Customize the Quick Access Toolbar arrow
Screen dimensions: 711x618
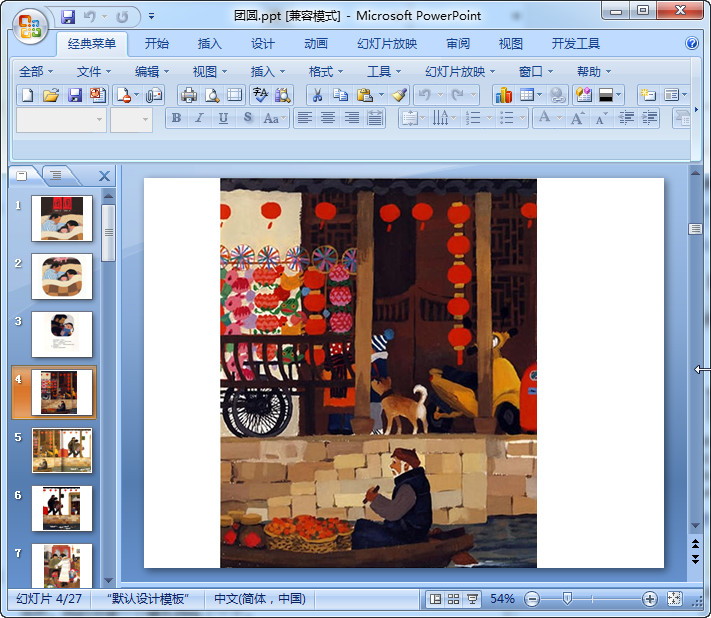click(x=151, y=16)
